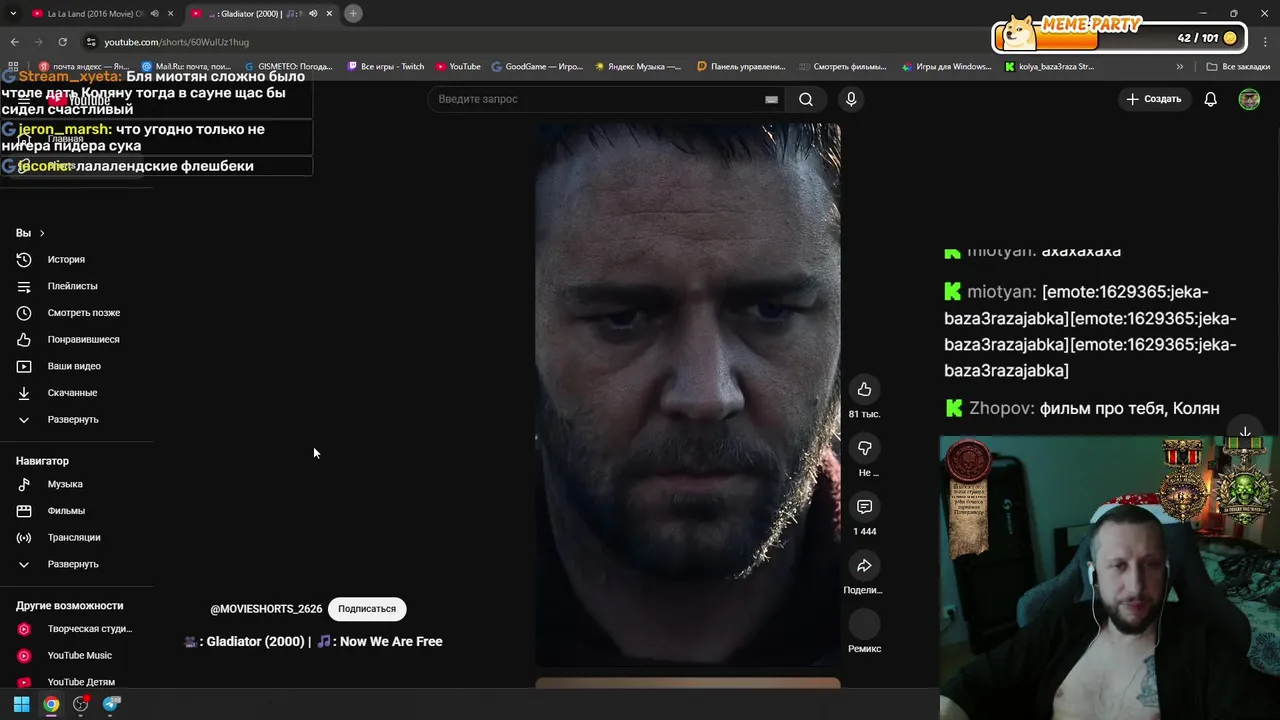Screen dimensions: 1280x720
Task: Start voice search with the microphone icon
Action: coord(851,99)
